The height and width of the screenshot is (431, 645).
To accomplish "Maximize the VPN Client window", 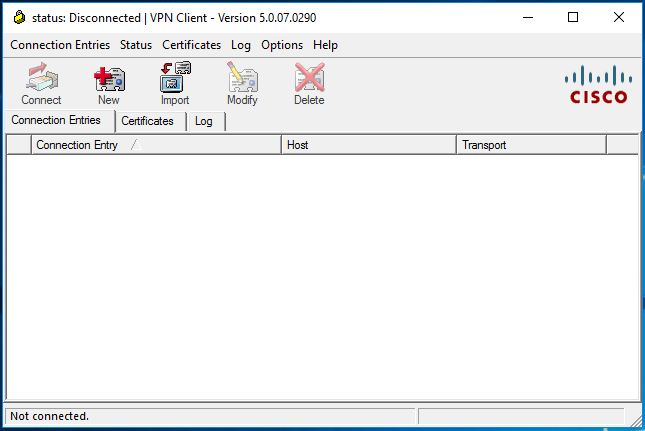I will coord(573,17).
